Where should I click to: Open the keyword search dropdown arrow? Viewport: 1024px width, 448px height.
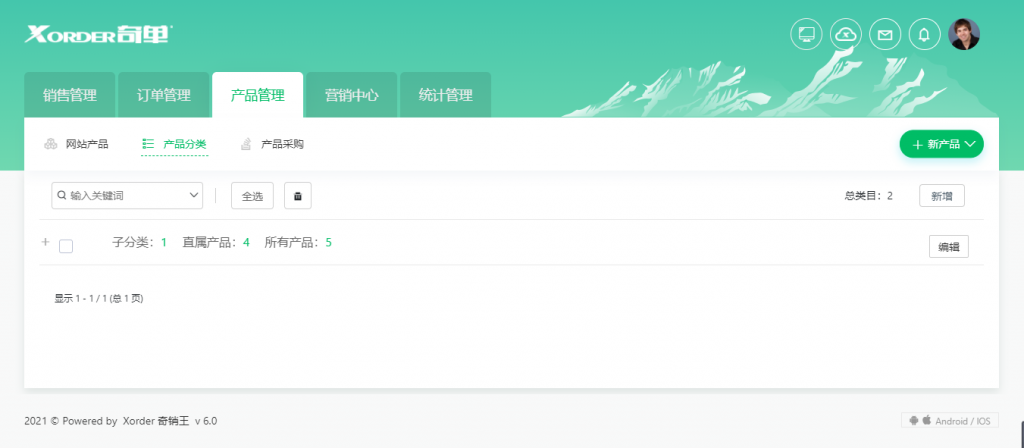193,195
